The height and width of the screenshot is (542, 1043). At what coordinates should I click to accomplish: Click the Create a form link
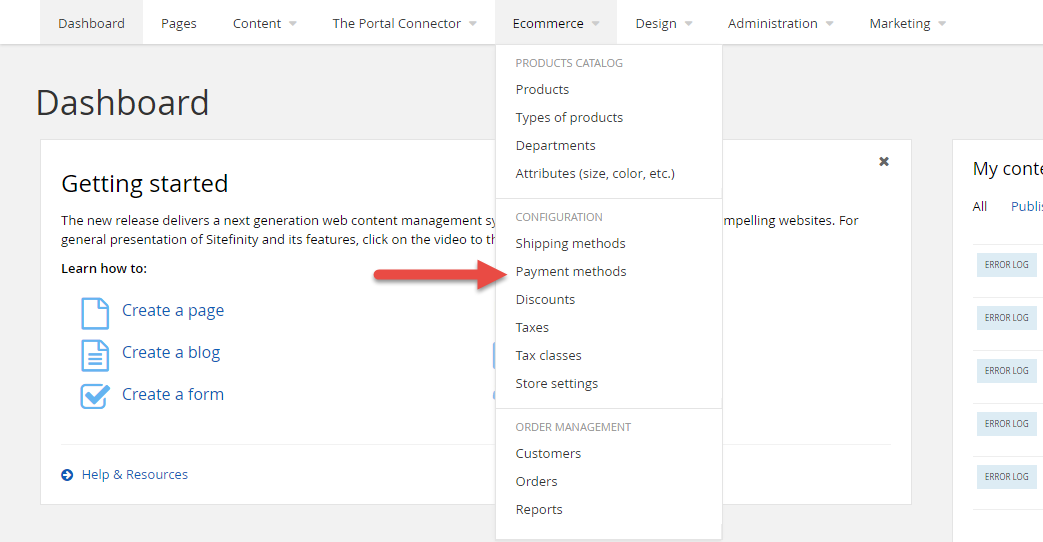[x=173, y=394]
